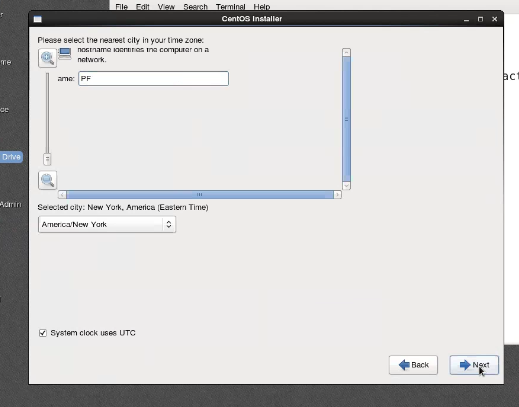Click the Back button
The height and width of the screenshot is (407, 519).
pyautogui.click(x=413, y=365)
